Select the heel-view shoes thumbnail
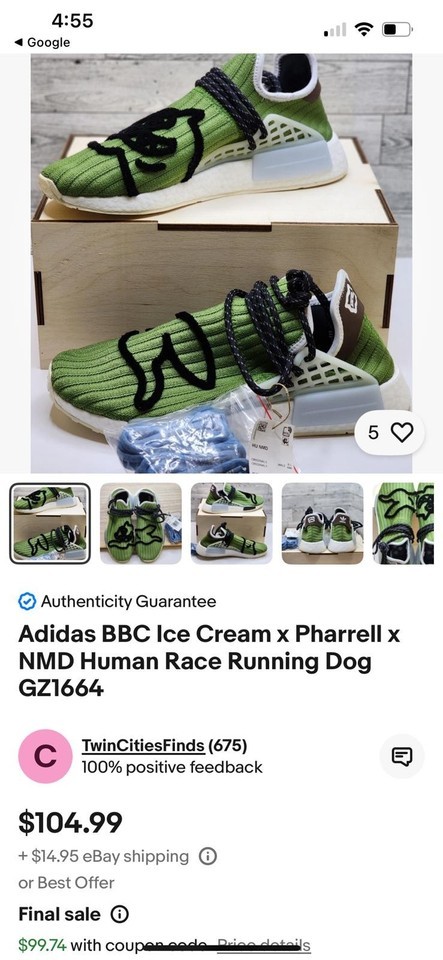443x960 pixels. (x=322, y=523)
